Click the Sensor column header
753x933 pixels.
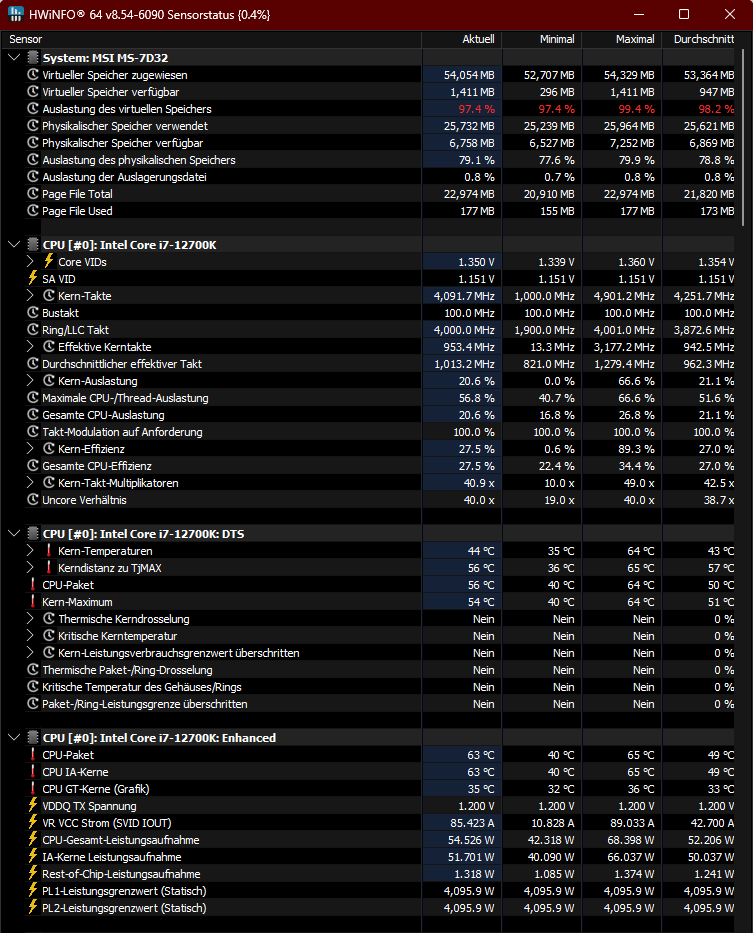click(x=211, y=39)
